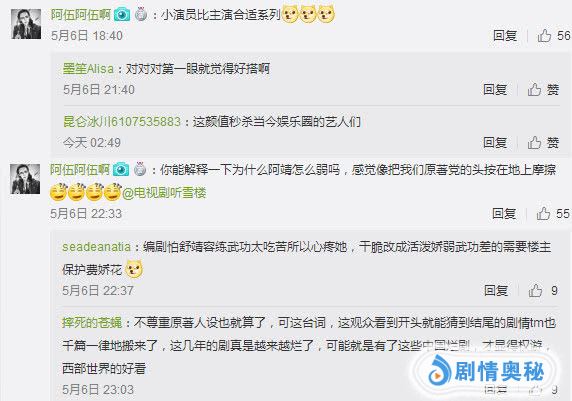This screenshot has width=572, height=401.
Task: Reply to 墨笙Alisa's comment
Action: (x=495, y=89)
